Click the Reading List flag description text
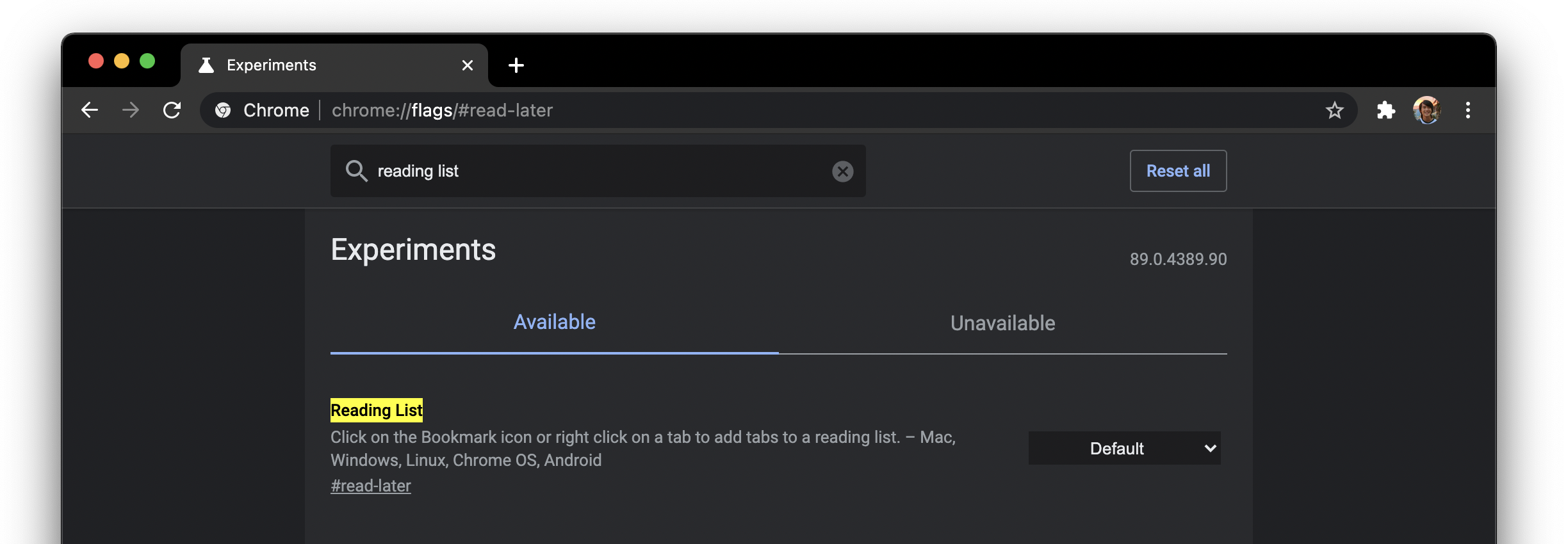 click(x=643, y=449)
